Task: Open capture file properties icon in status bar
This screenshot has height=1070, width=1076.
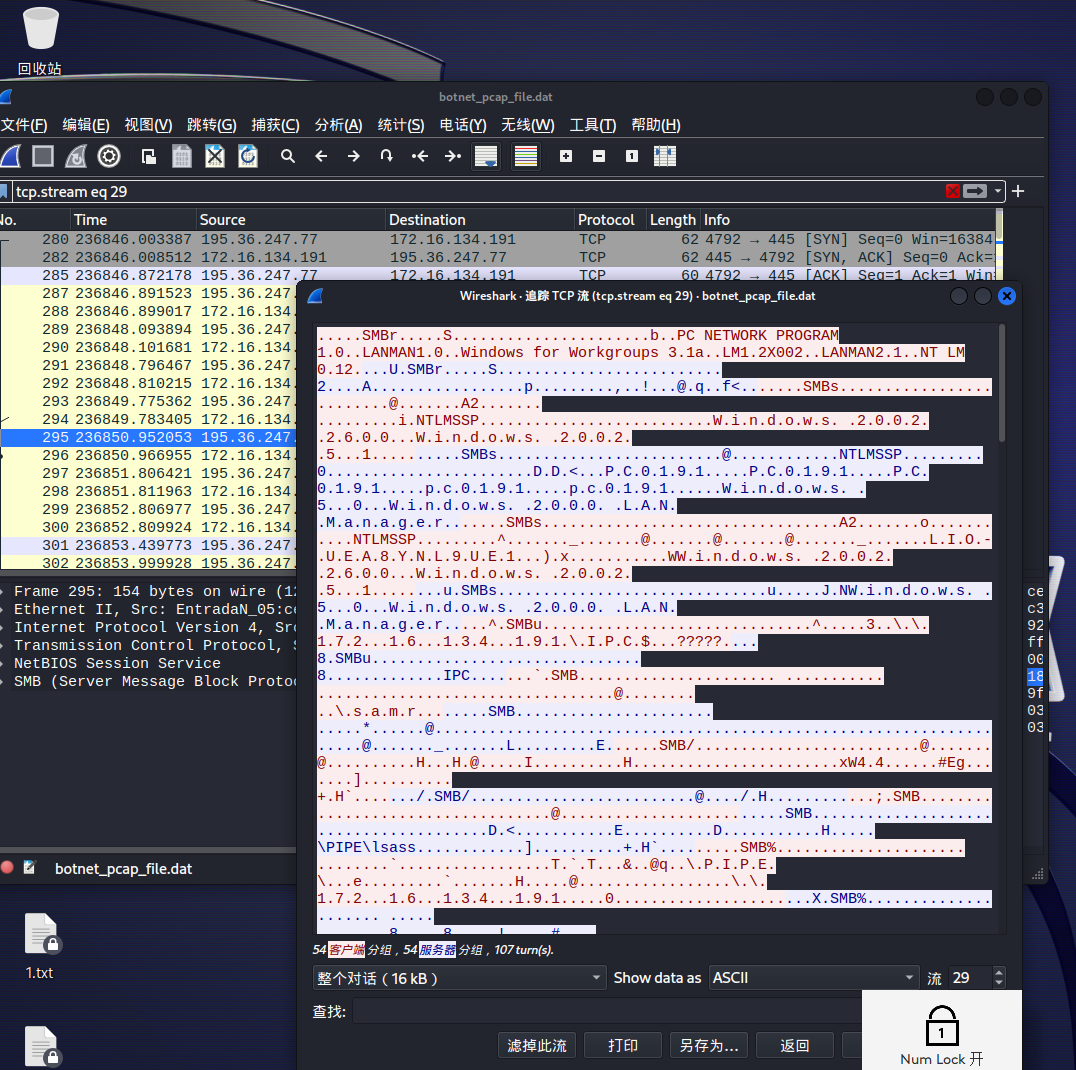Action: 30,868
